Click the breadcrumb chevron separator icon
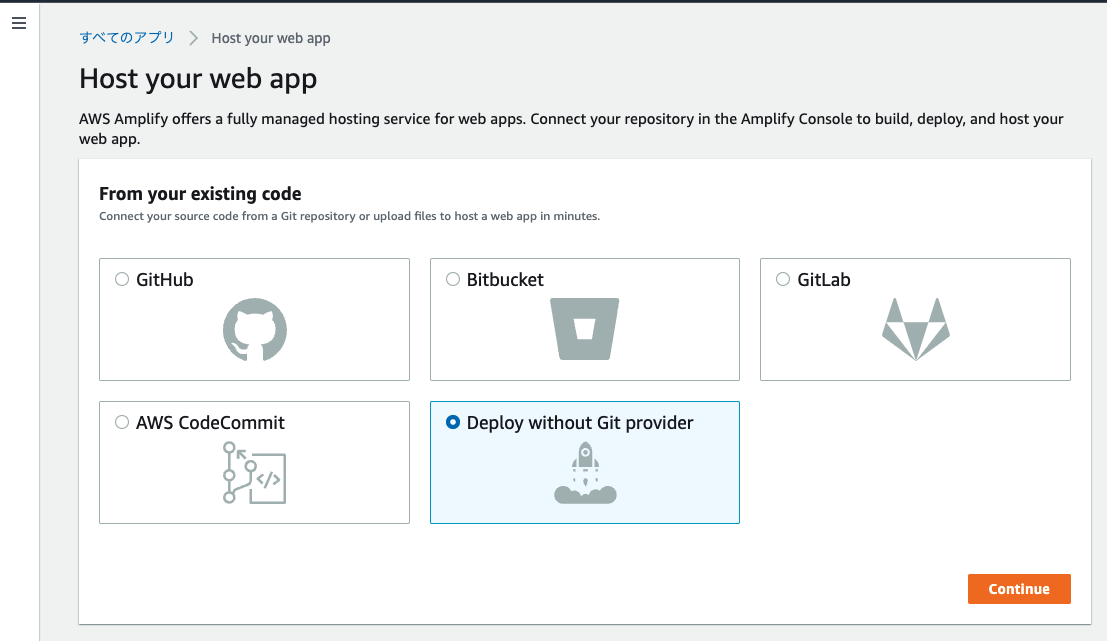The width and height of the screenshot is (1107, 641). coord(194,38)
